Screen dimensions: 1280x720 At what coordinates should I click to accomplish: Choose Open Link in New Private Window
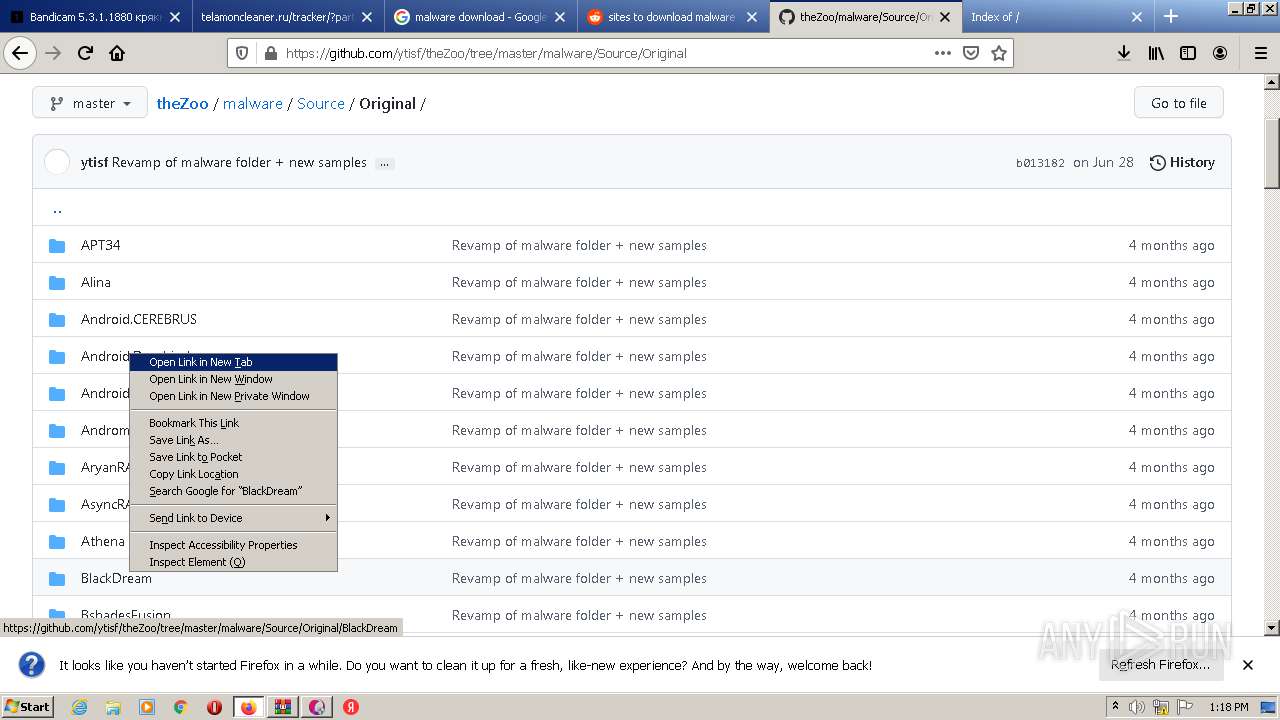[233, 396]
